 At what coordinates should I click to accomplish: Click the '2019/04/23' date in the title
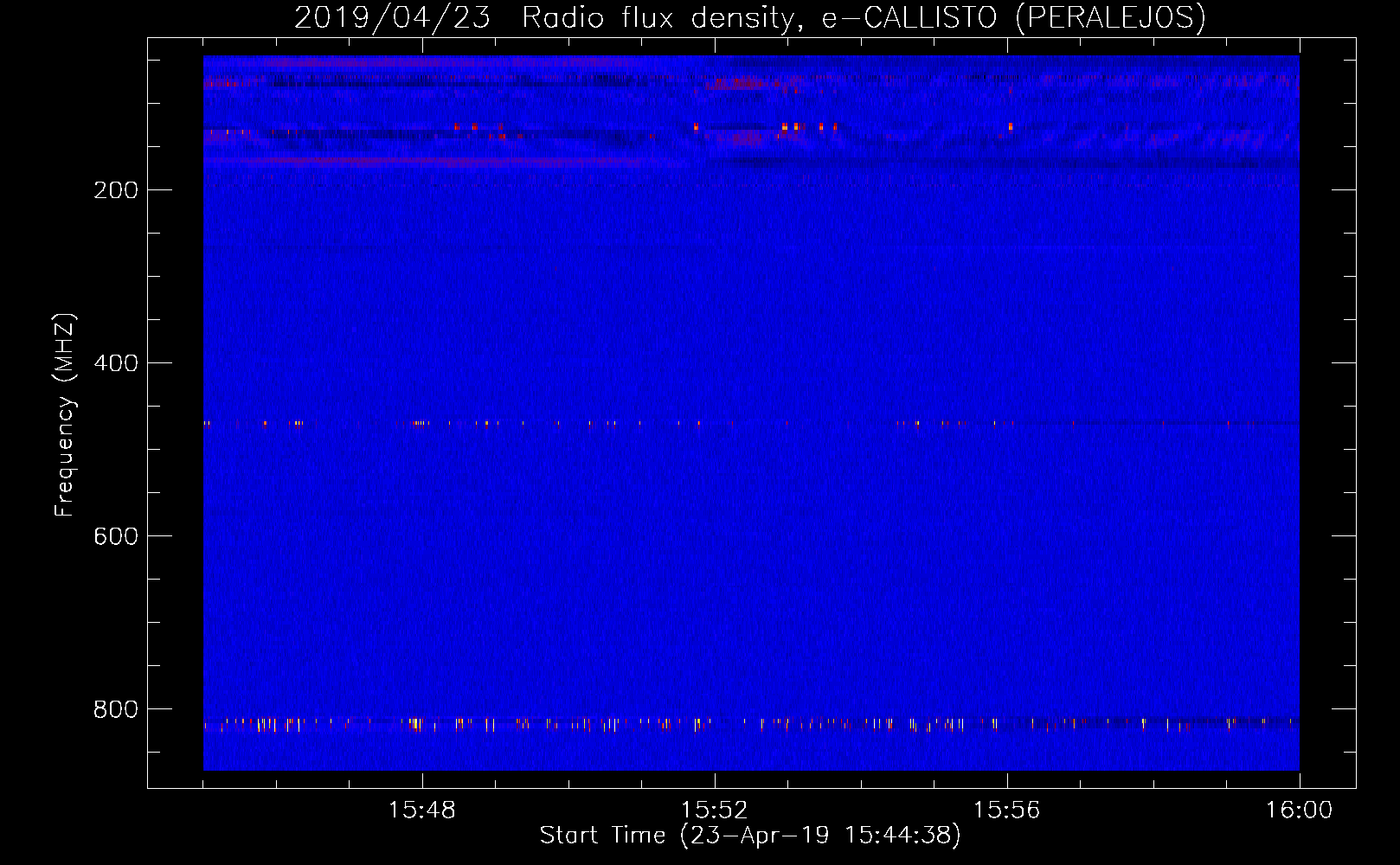point(393,17)
